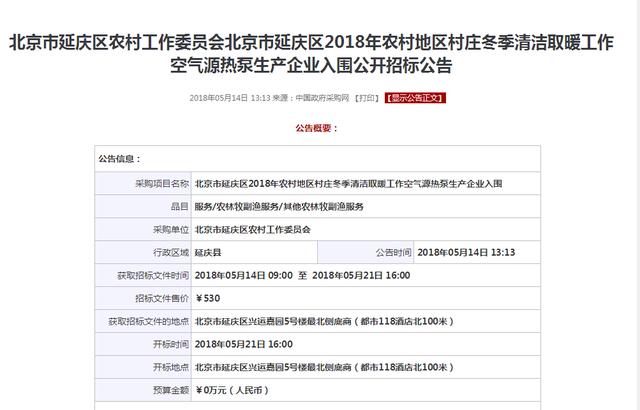
Task: Click the 延庆县 region value
Action: click(x=208, y=253)
